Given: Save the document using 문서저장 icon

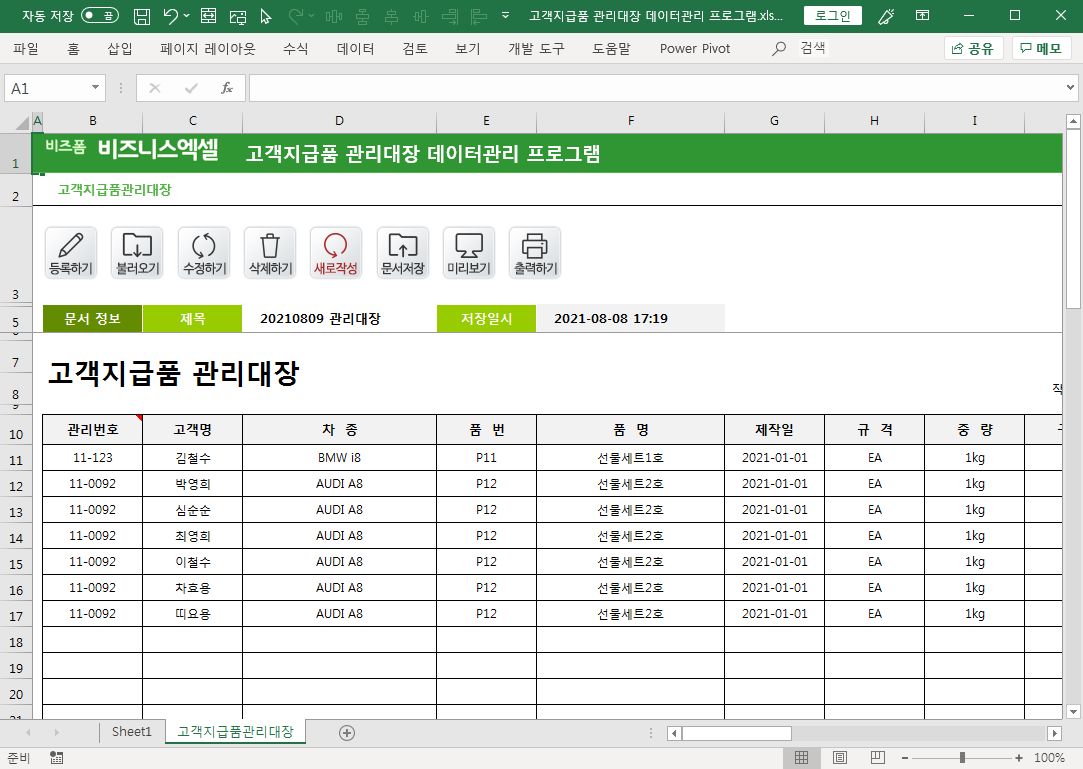Looking at the screenshot, I should 403,252.
